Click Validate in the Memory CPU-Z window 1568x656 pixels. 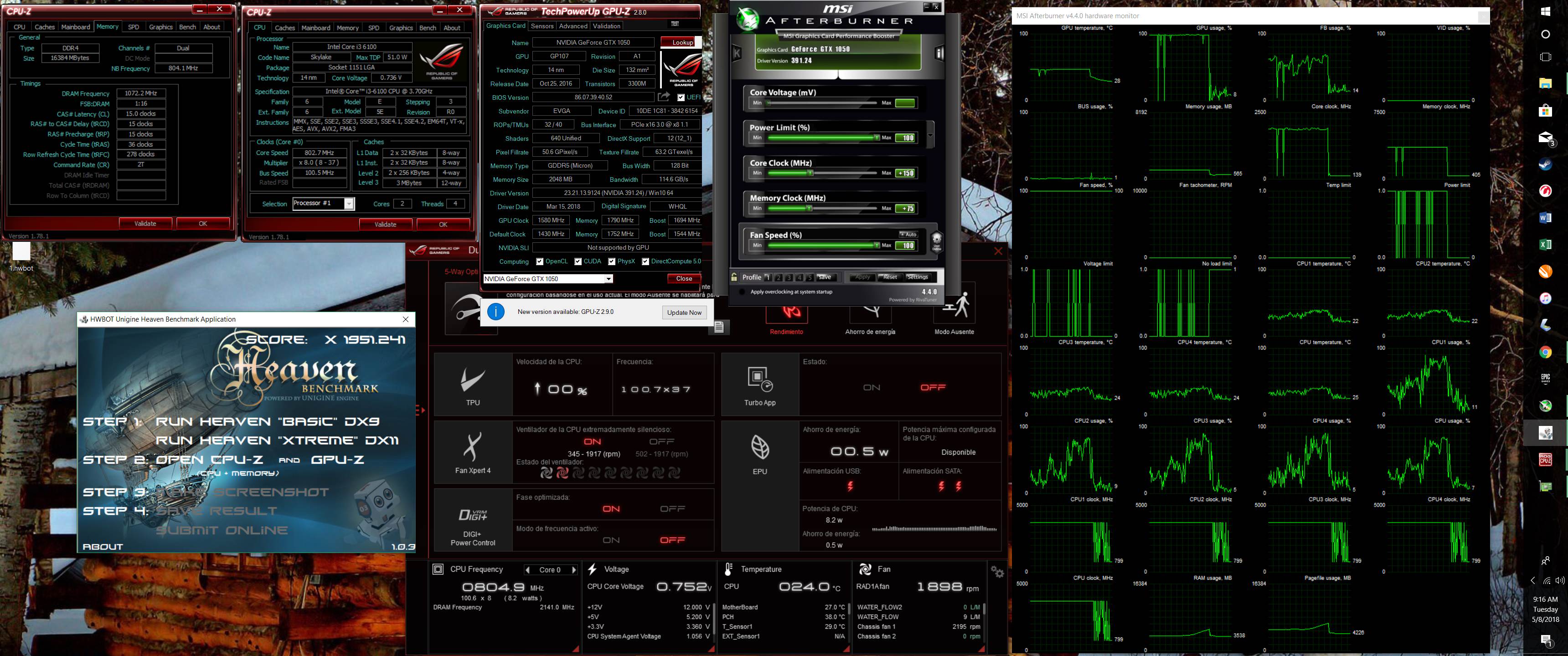(145, 223)
